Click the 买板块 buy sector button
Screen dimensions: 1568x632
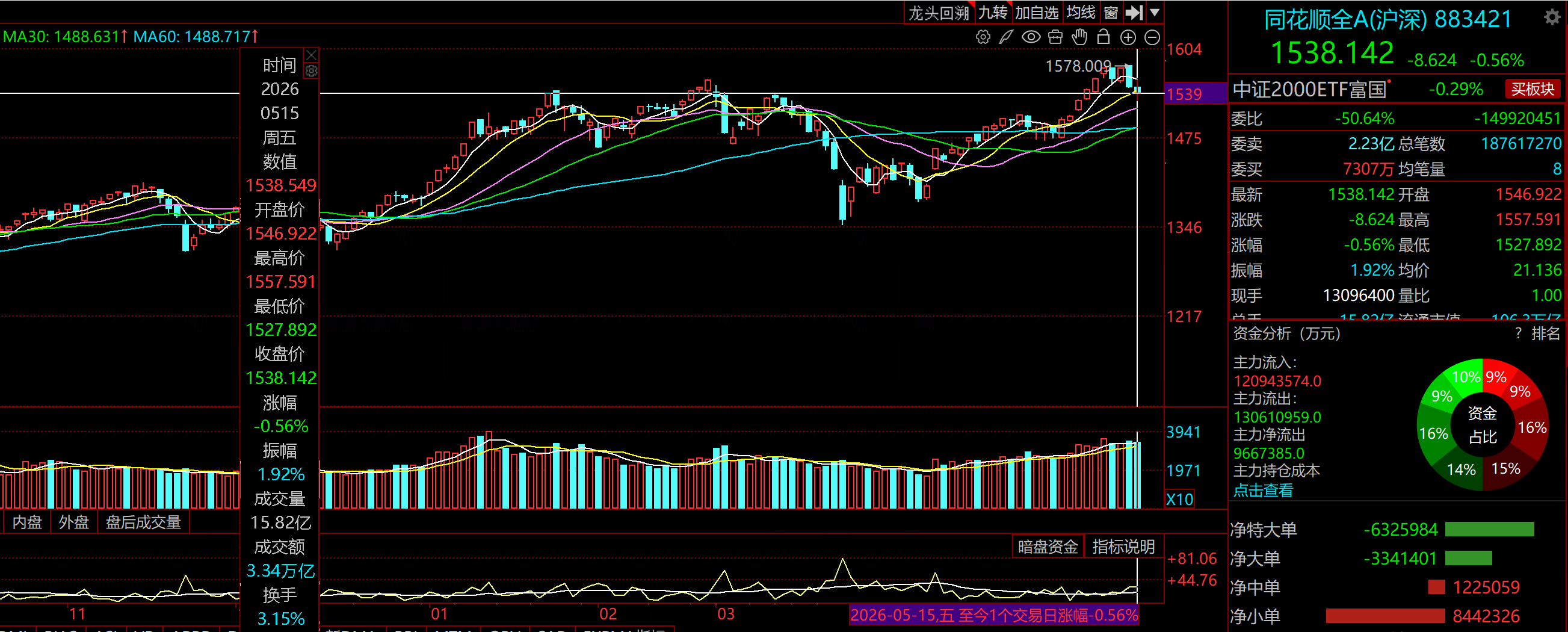1533,90
